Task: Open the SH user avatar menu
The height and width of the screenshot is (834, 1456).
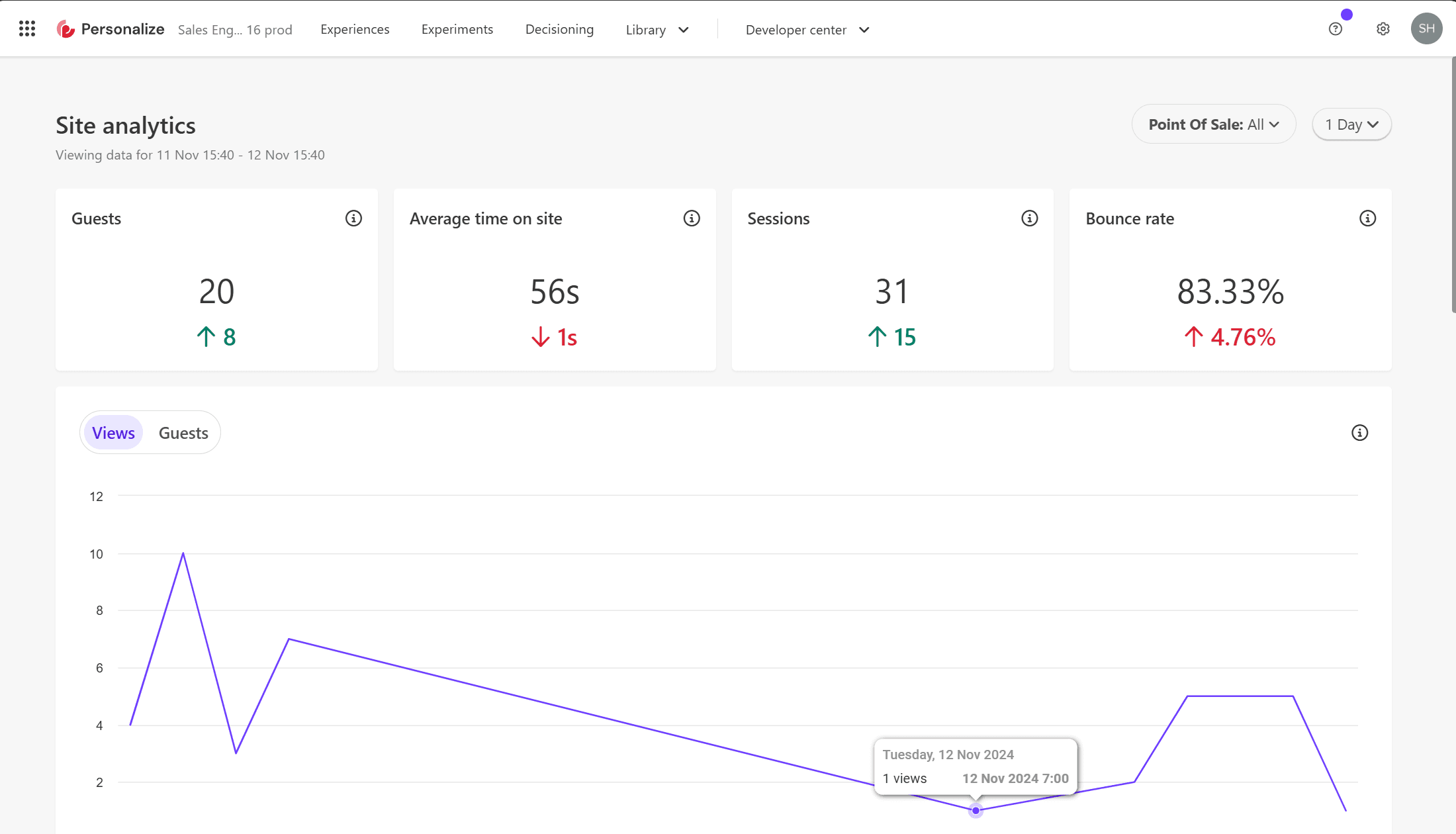Action: [1426, 29]
